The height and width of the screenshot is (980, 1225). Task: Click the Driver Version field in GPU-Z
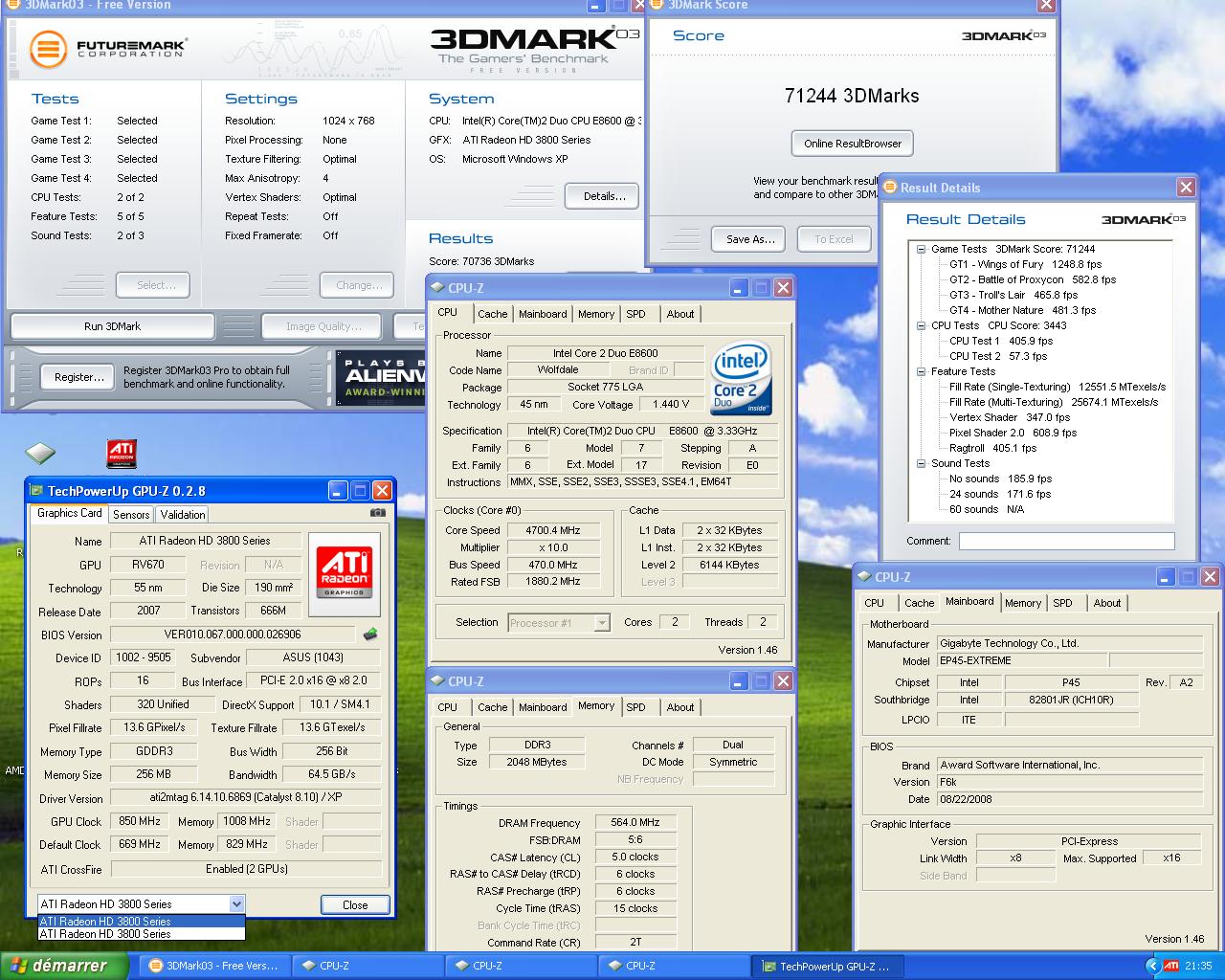[246, 798]
